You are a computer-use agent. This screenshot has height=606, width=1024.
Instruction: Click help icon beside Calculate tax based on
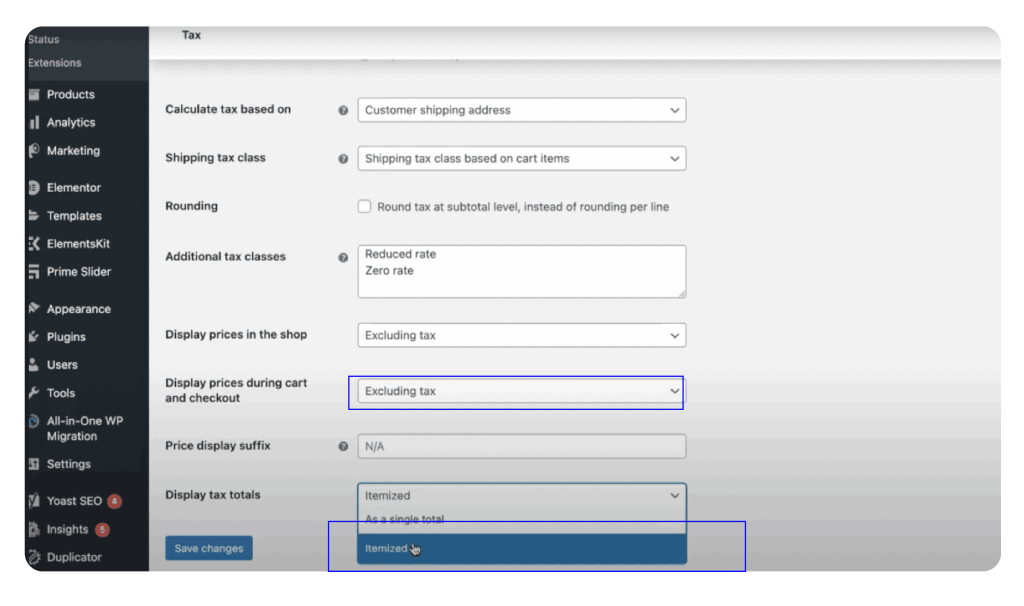pos(343,110)
